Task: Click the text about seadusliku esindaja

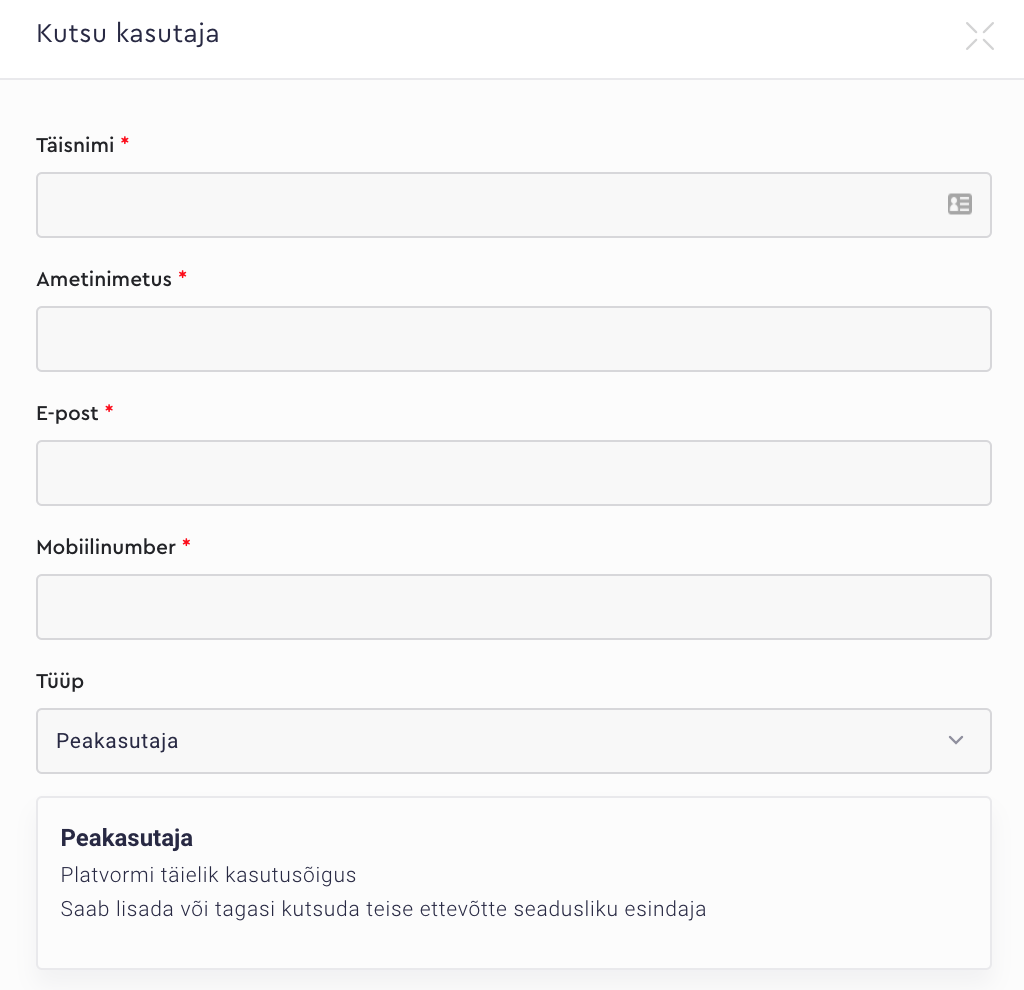Action: click(x=383, y=909)
